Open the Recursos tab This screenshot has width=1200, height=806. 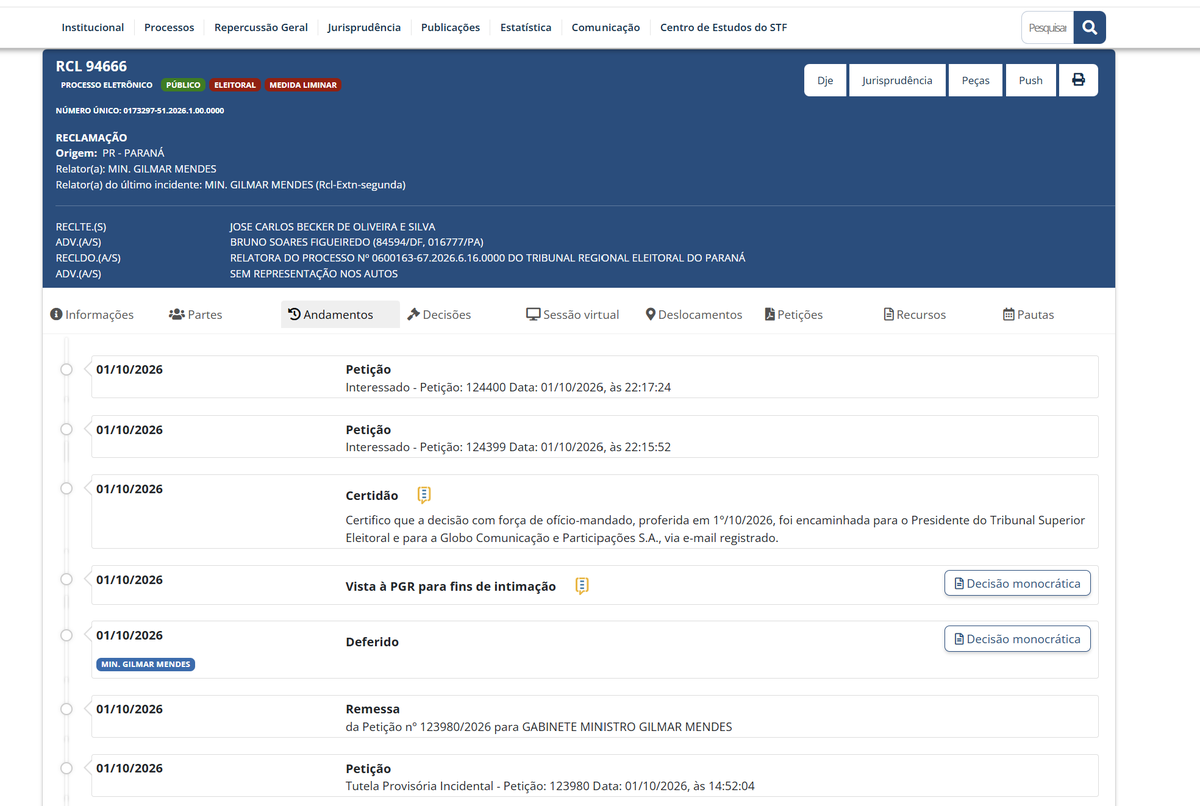point(915,314)
